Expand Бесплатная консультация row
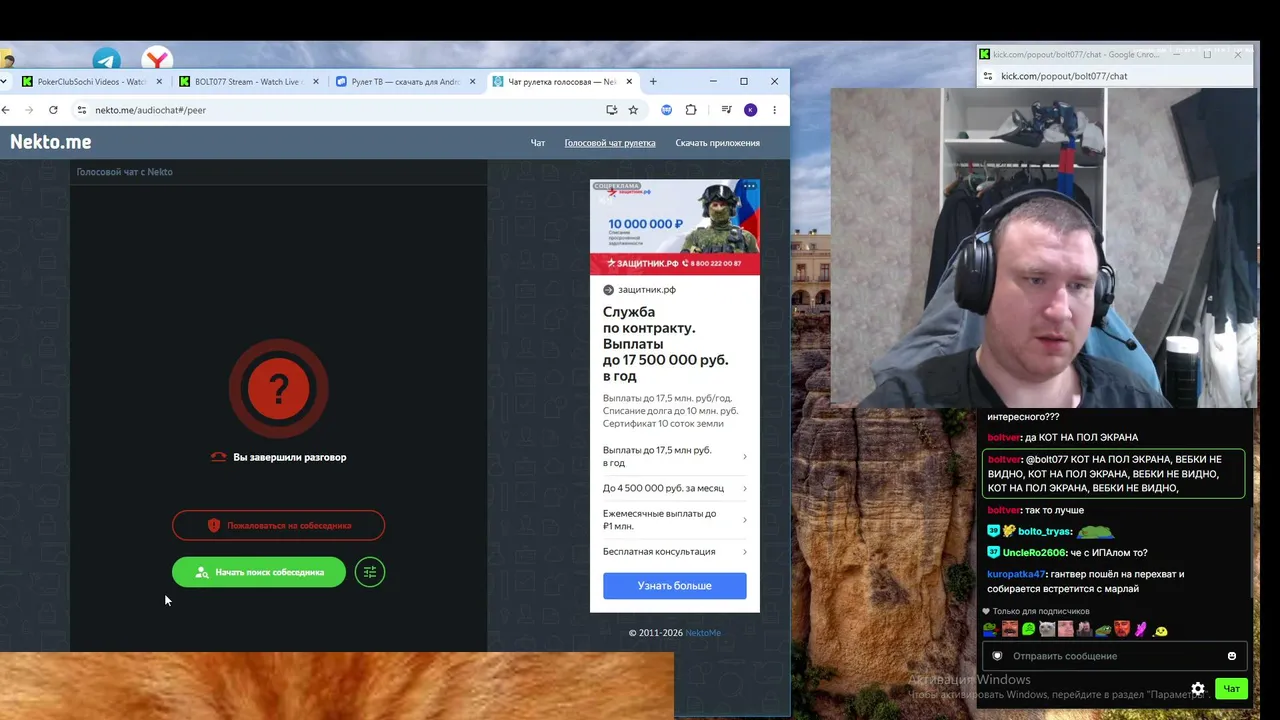 (675, 552)
